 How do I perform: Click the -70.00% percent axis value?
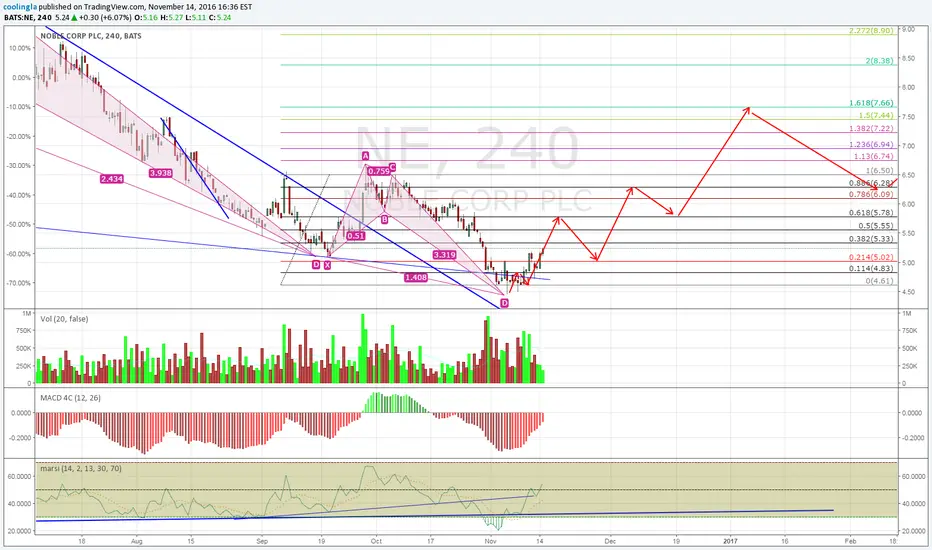[x=18, y=283]
